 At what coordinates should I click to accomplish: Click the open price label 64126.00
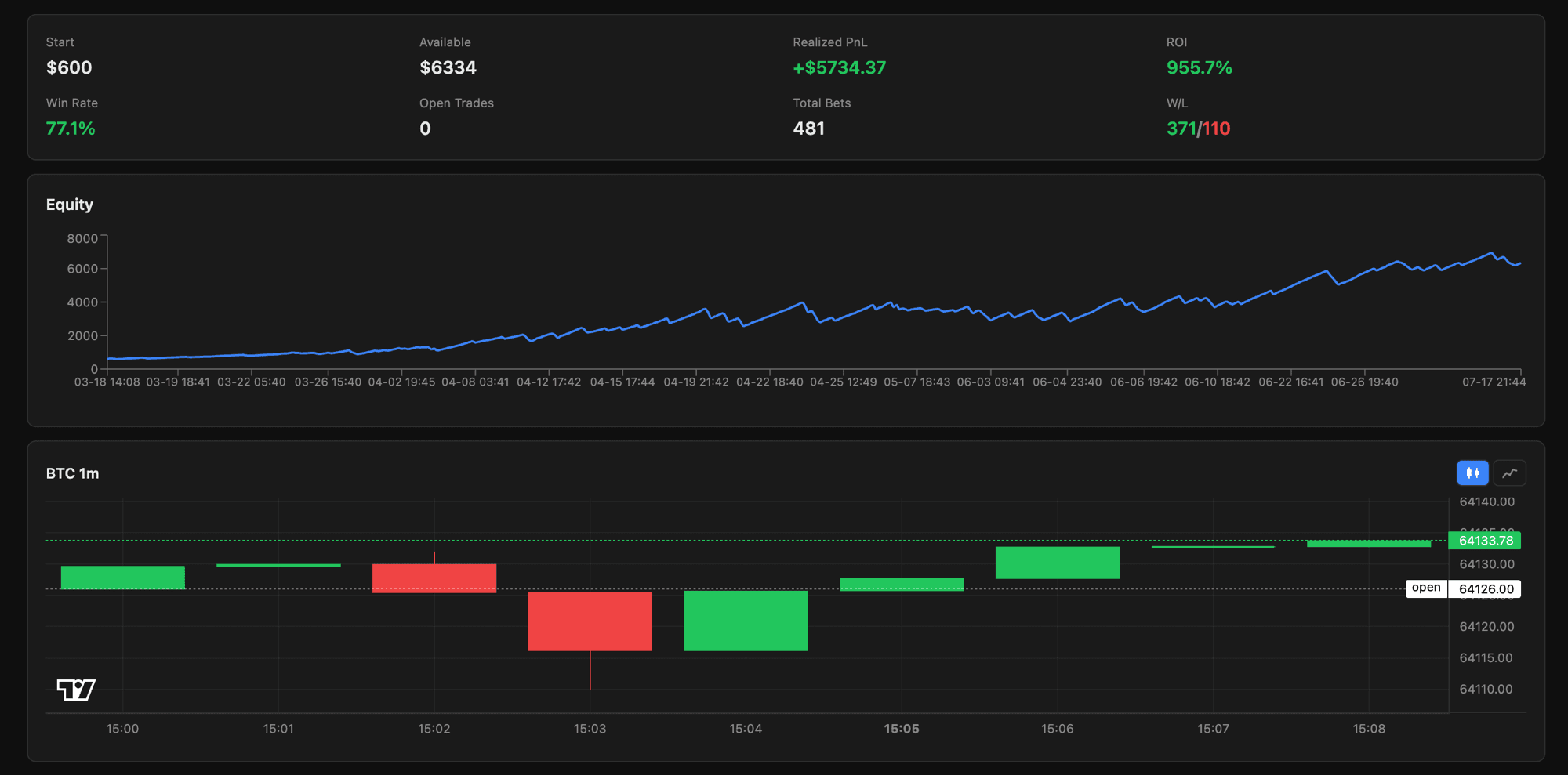(x=1485, y=589)
